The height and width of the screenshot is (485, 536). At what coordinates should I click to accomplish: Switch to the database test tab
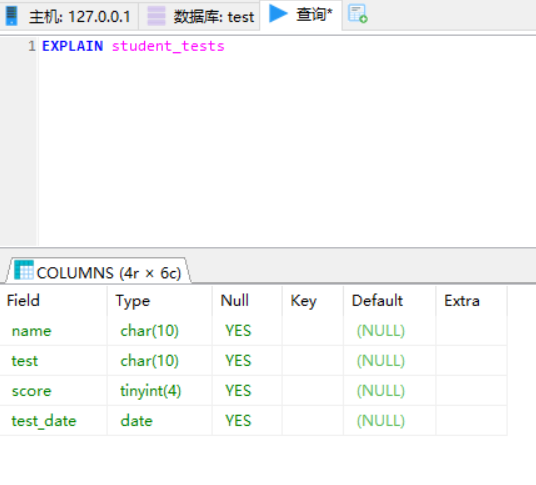pyautogui.click(x=200, y=16)
